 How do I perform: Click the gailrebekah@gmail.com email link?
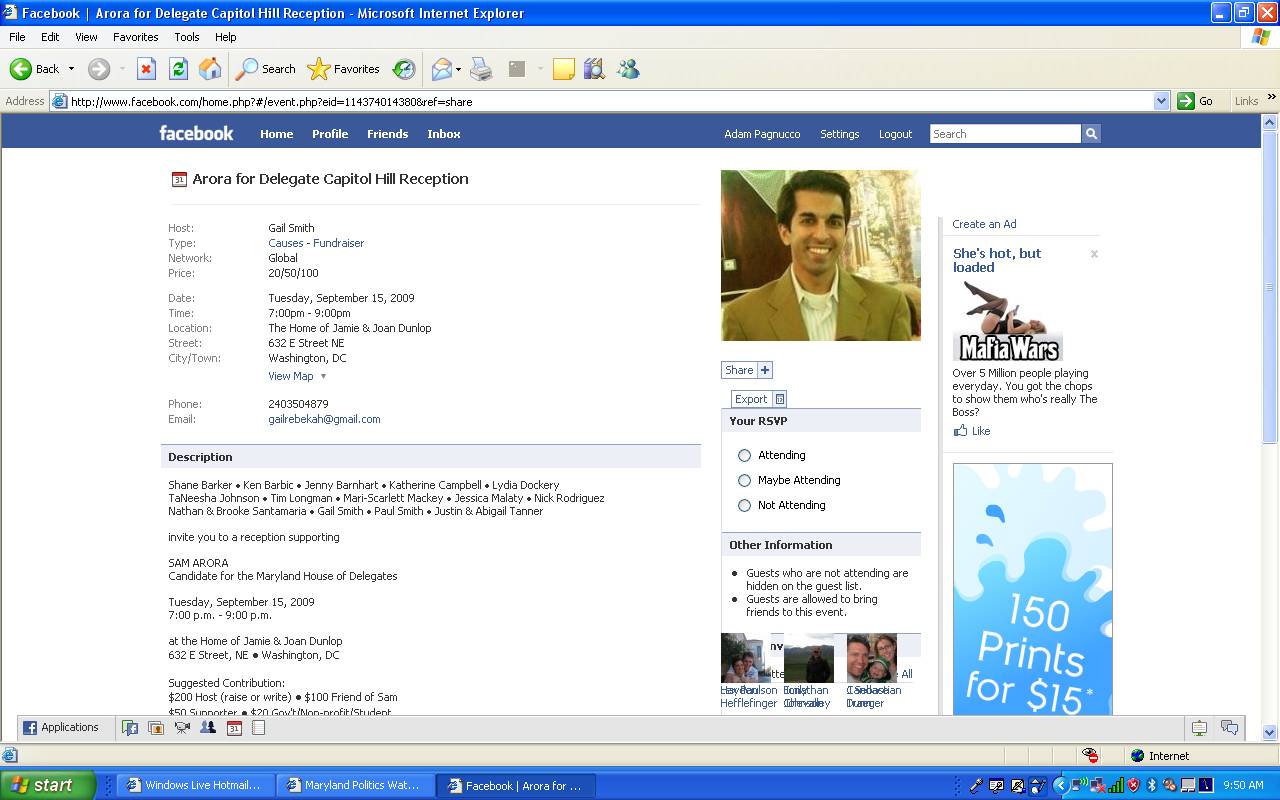[x=324, y=419]
